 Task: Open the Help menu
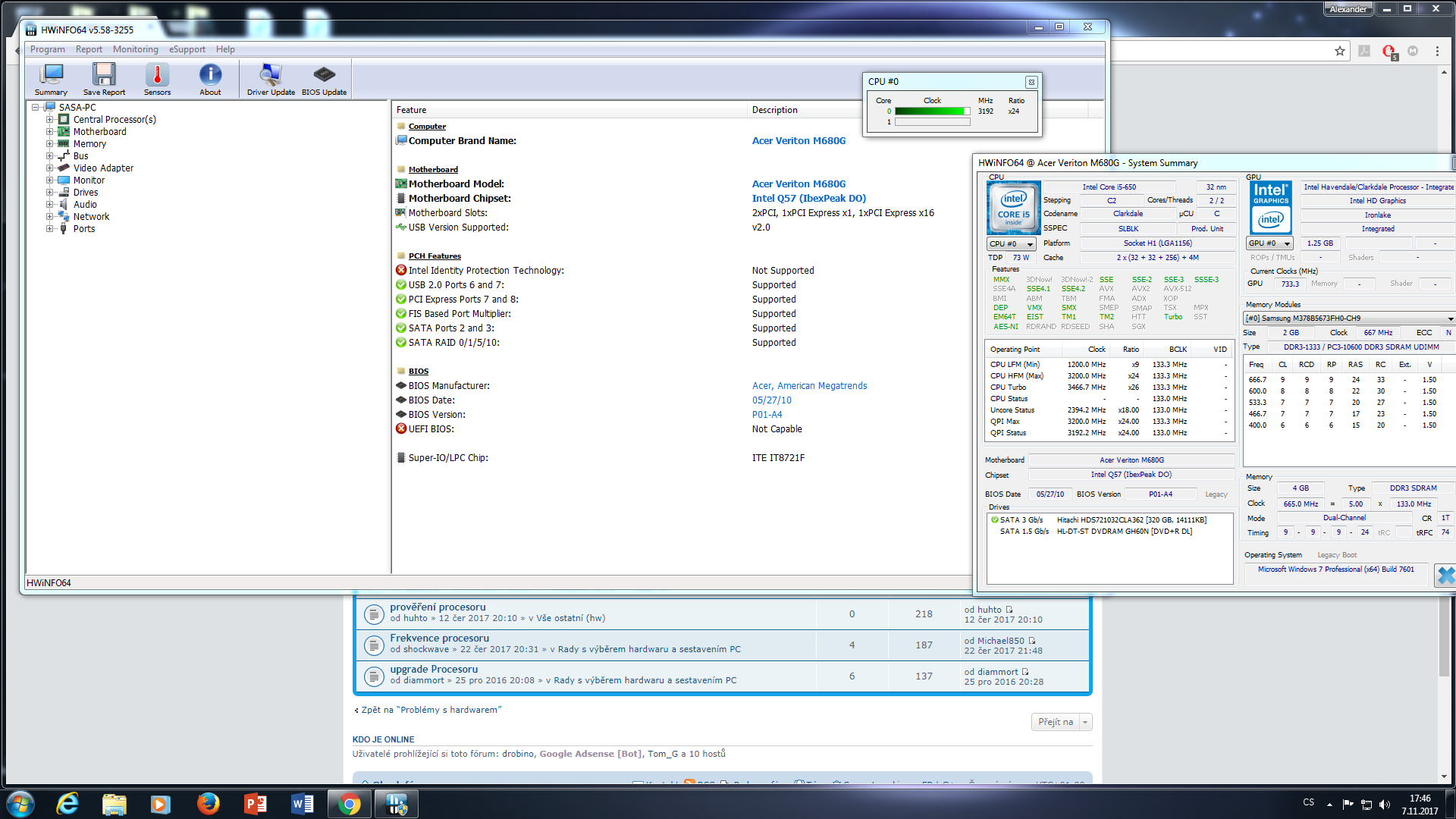coord(225,49)
